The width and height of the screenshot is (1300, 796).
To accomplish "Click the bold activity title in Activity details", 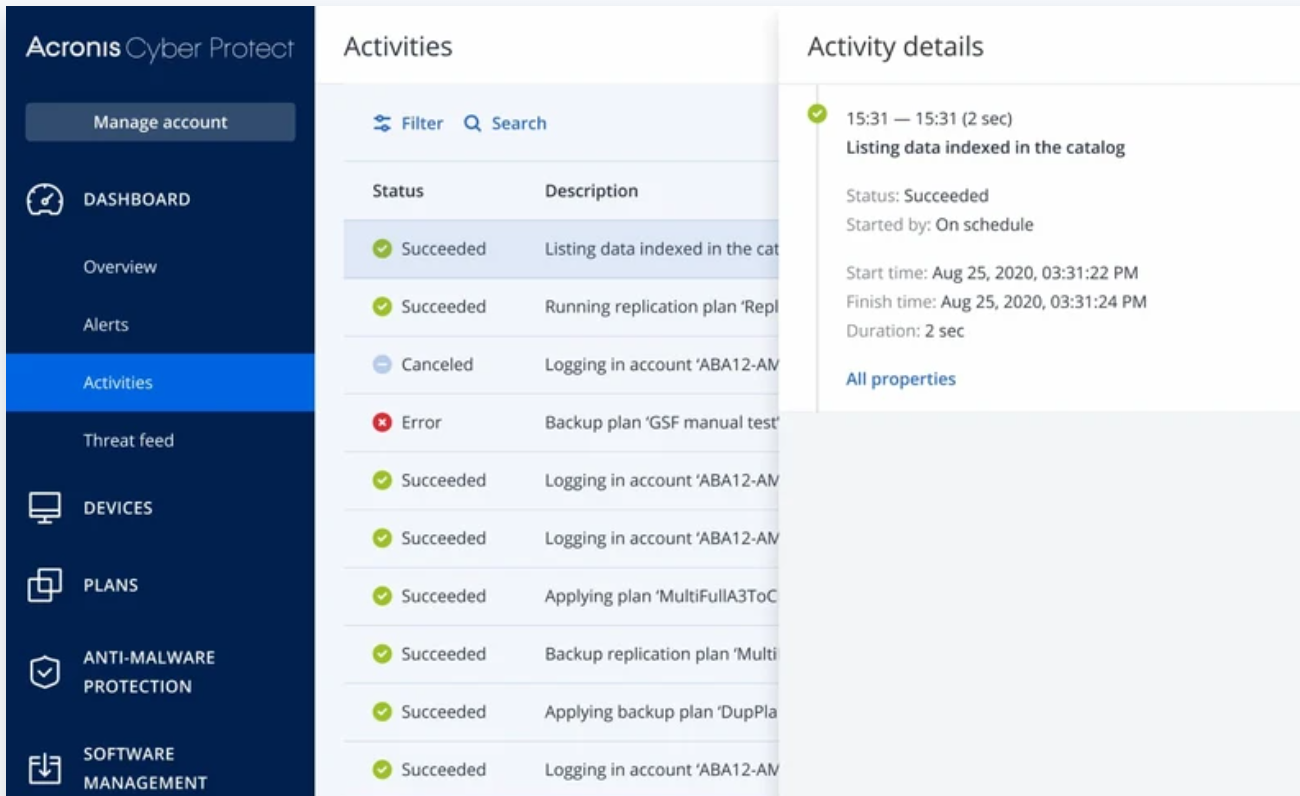I will (985, 148).
